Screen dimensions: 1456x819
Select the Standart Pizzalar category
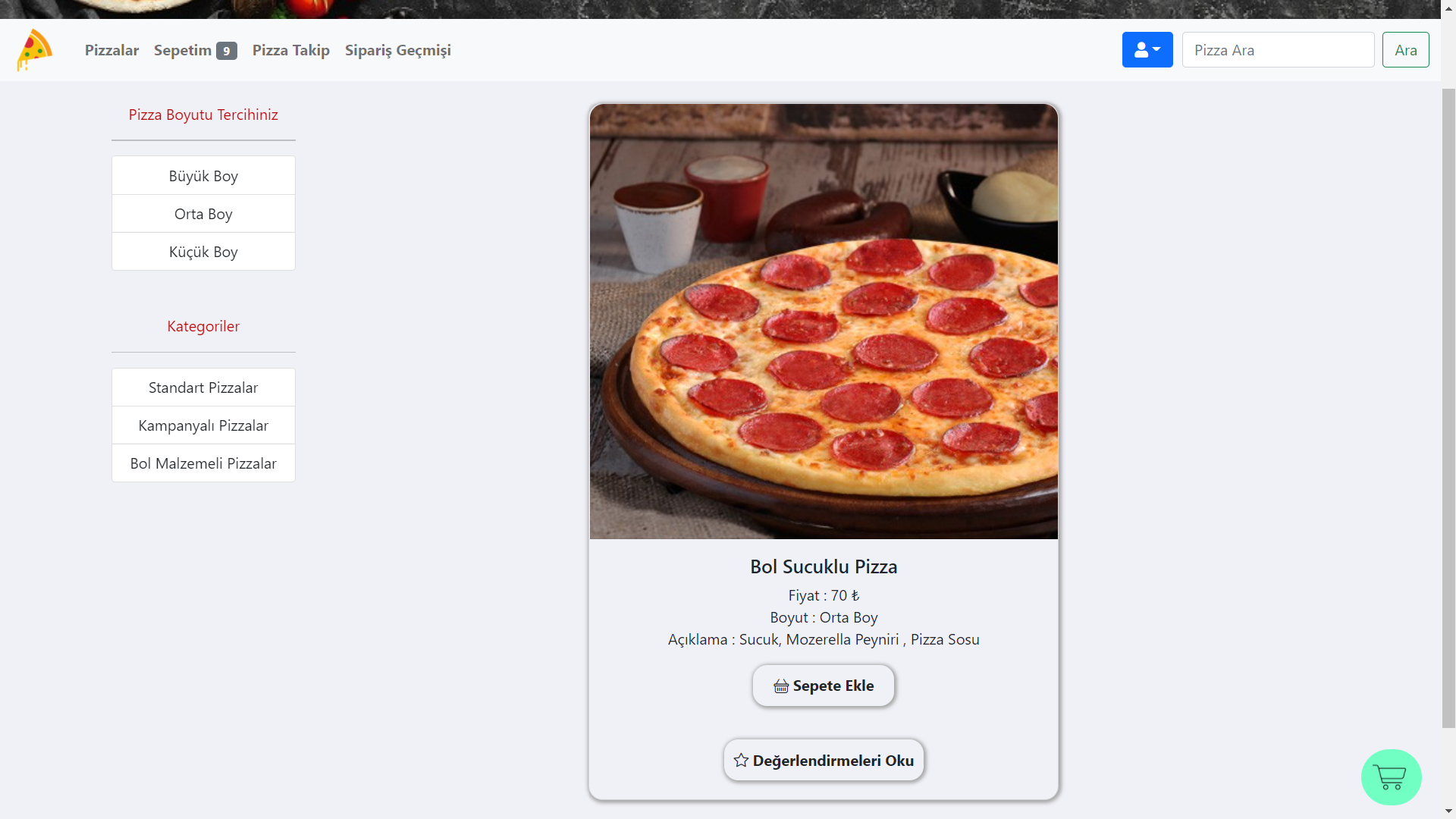203,388
